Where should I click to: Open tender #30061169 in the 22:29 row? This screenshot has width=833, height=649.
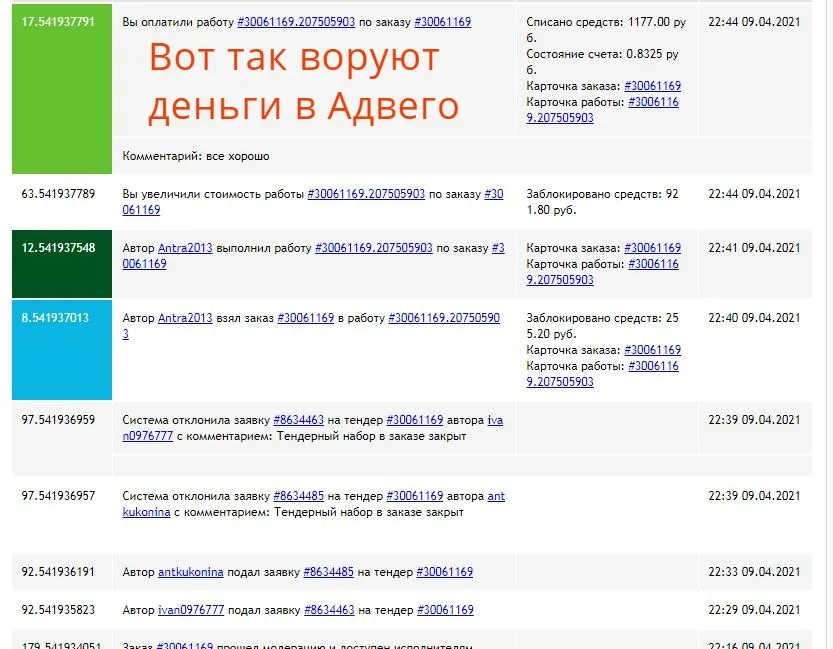click(x=445, y=610)
